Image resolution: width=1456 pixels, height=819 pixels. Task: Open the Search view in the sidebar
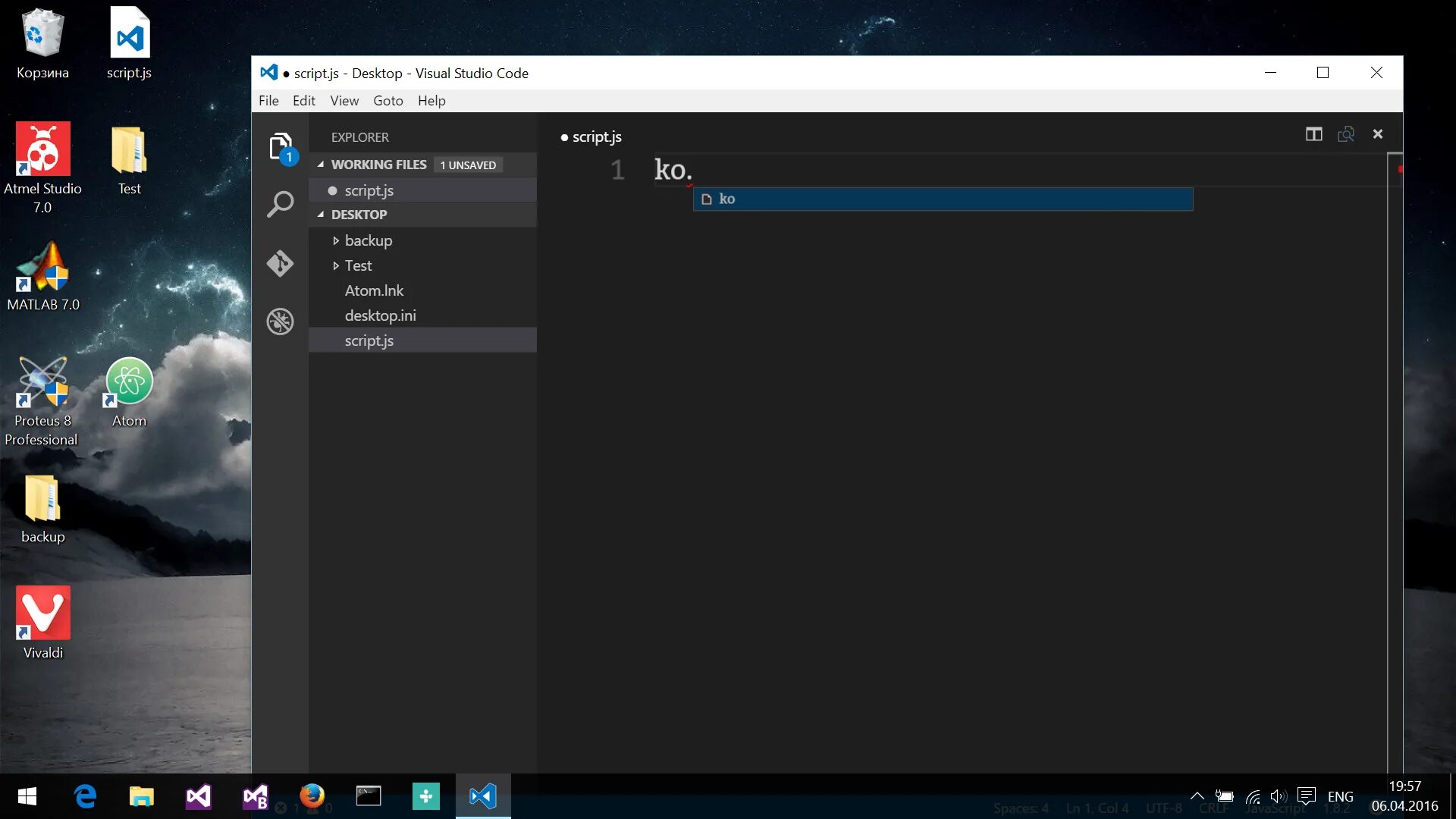pos(281,202)
